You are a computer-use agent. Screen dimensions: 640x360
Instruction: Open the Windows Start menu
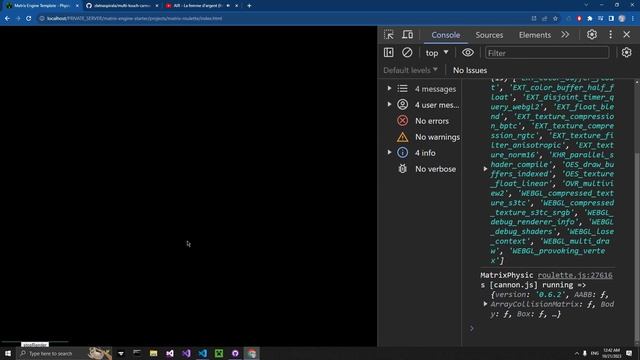(x=8, y=353)
